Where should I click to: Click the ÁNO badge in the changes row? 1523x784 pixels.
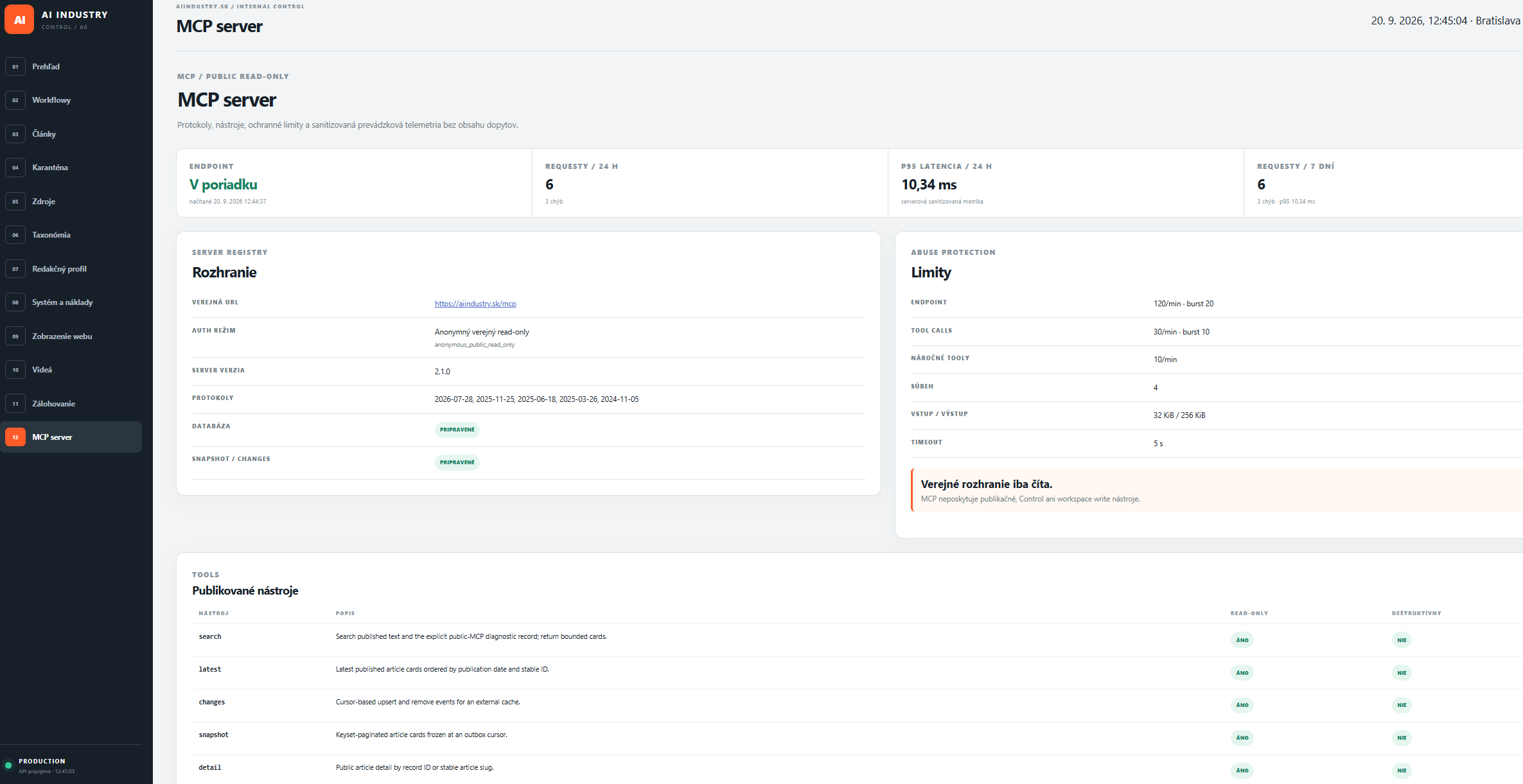pyautogui.click(x=1242, y=705)
